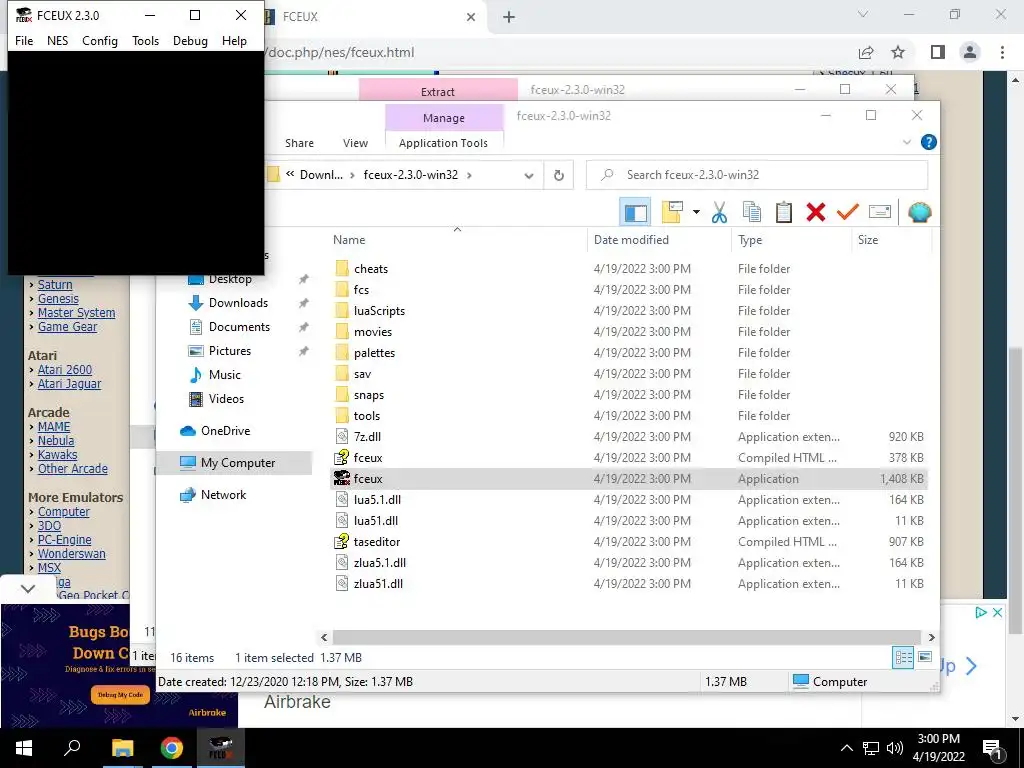Refresh the fceux-2.3.0-win32 folder

pos(558,175)
